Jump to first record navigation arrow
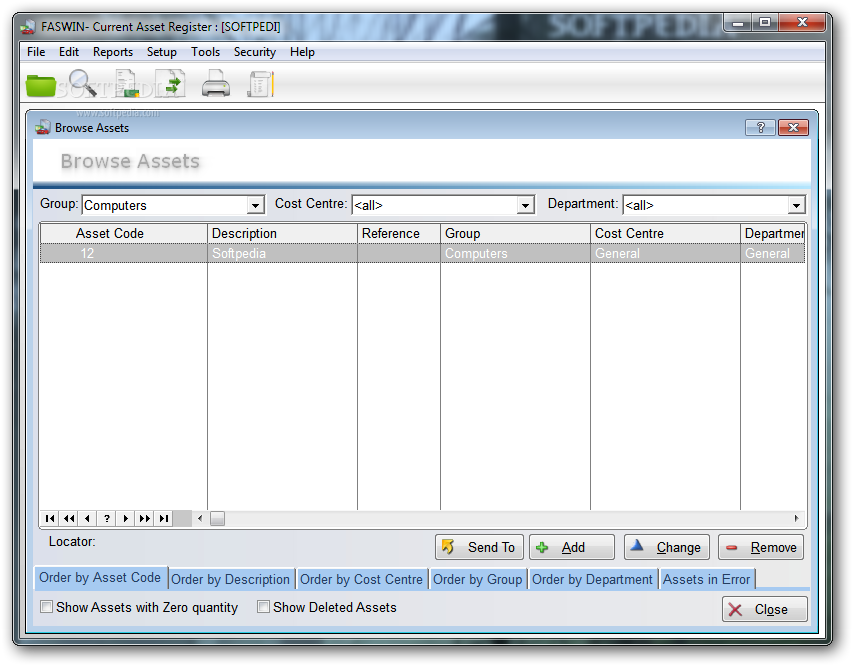Screen dimensions: 853x666 (x=50, y=519)
